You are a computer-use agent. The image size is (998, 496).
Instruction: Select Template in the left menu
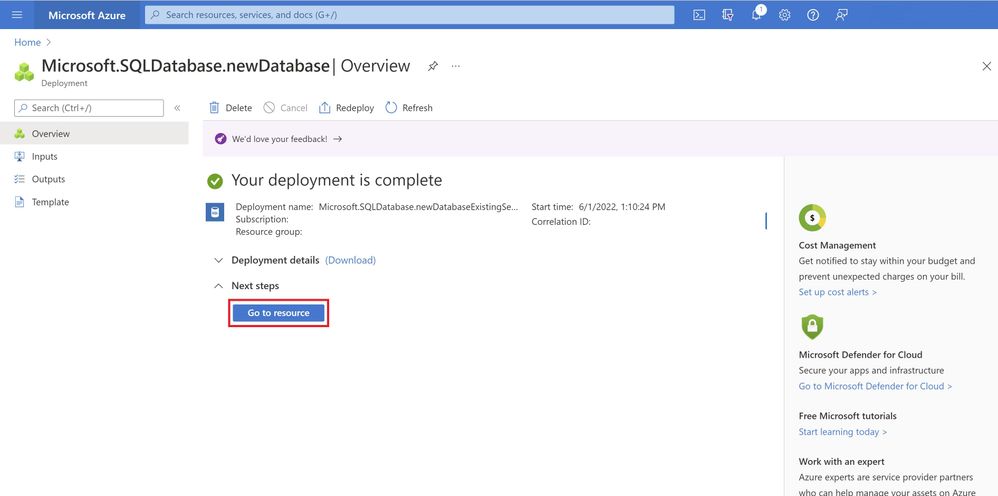[x=94, y=202]
